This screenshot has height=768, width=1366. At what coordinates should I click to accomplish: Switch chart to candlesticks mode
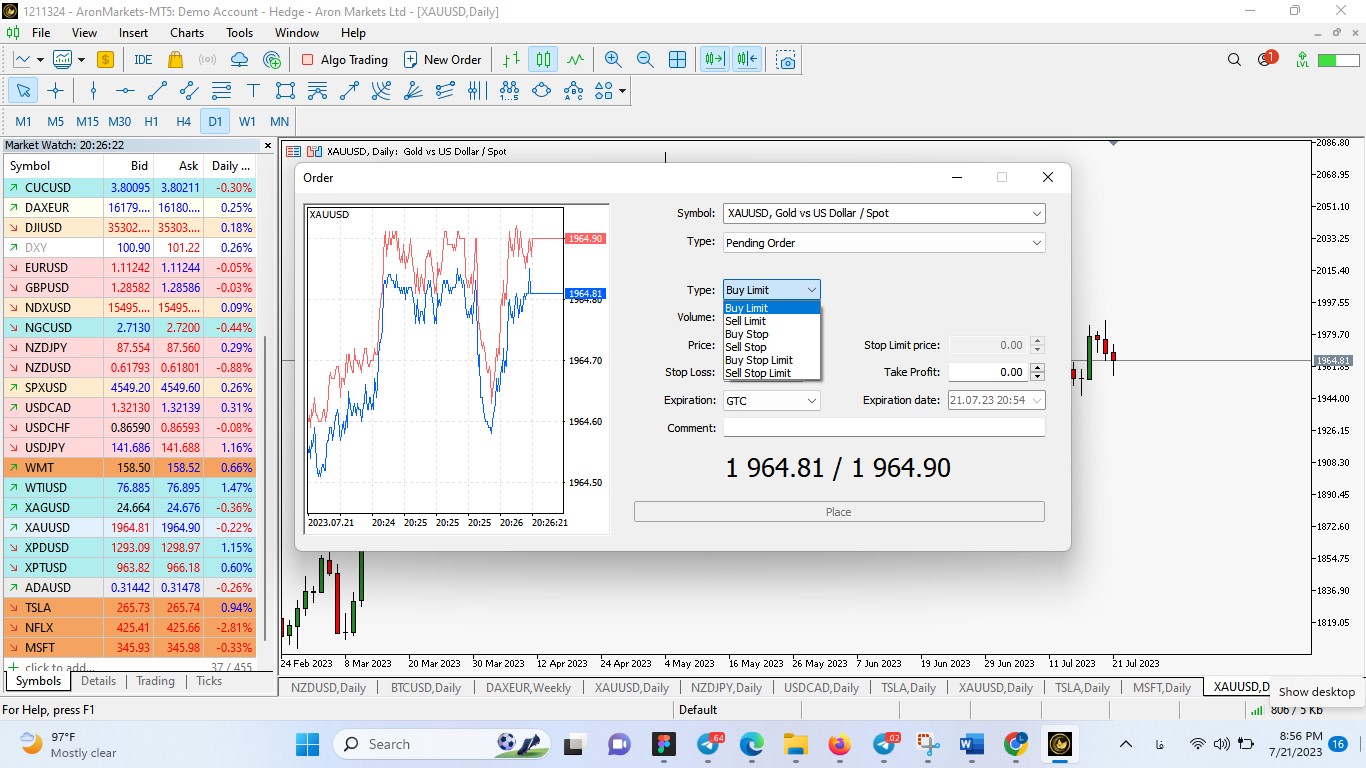coord(543,60)
